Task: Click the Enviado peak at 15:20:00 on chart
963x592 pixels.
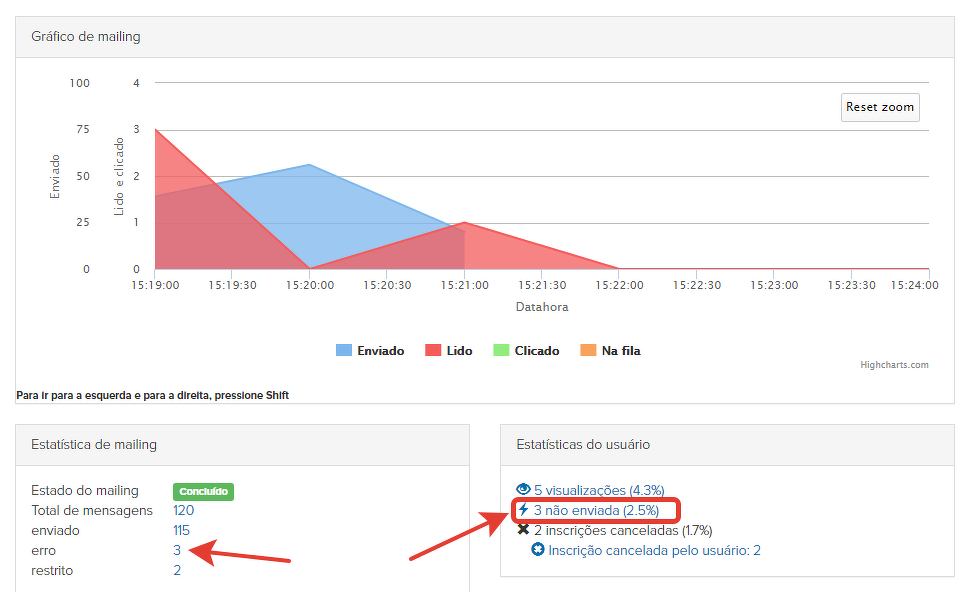Action: coord(309,165)
